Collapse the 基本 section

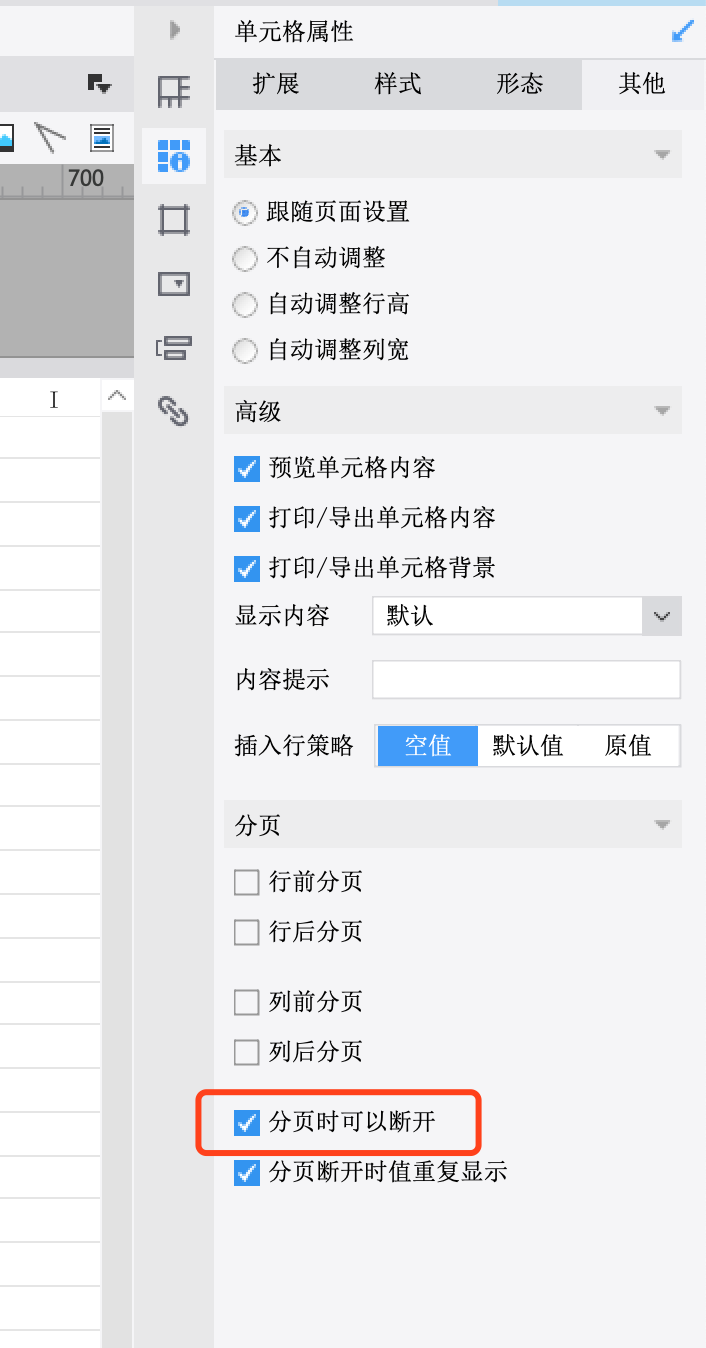[661, 156]
